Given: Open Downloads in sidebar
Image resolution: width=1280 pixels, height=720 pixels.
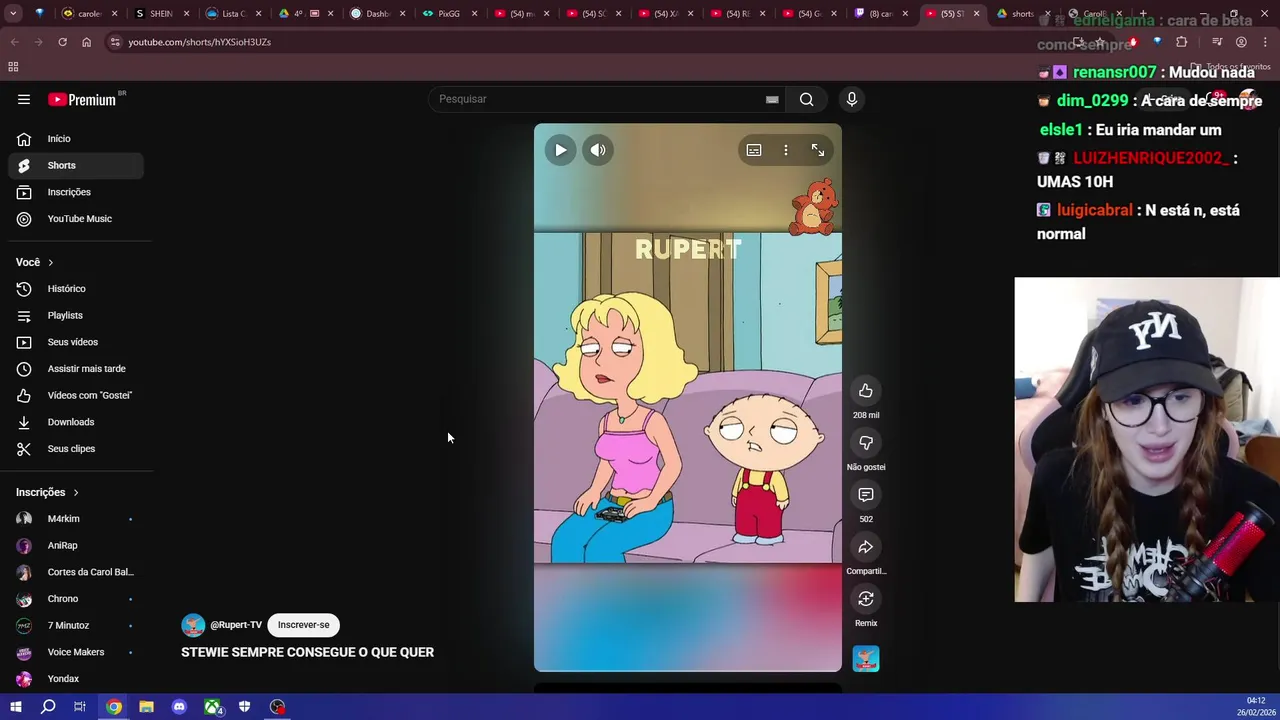Looking at the screenshot, I should [x=76, y=422].
